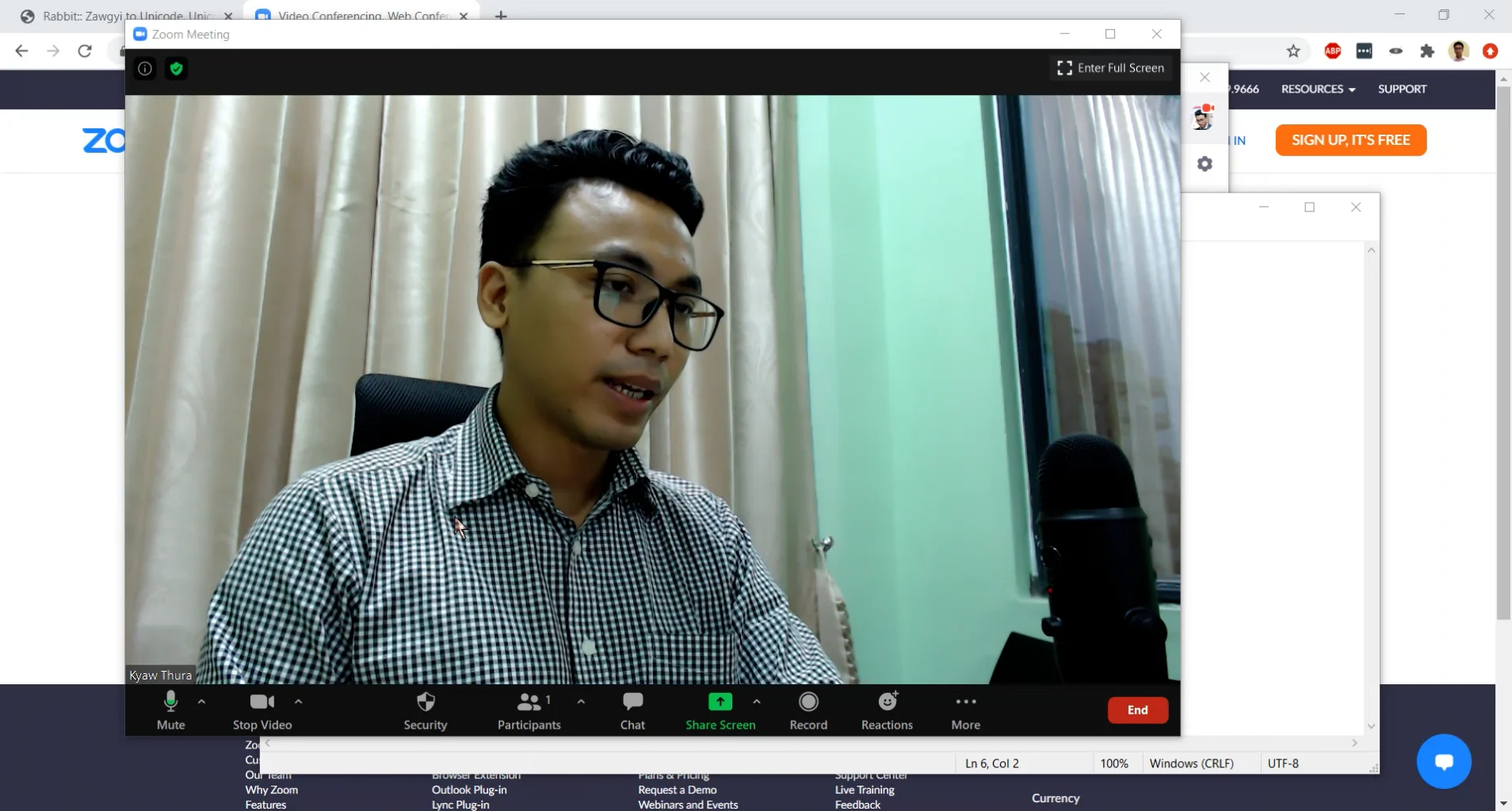Click the 100% zoom level in Notepad
The image size is (1512, 811).
pos(1114,763)
